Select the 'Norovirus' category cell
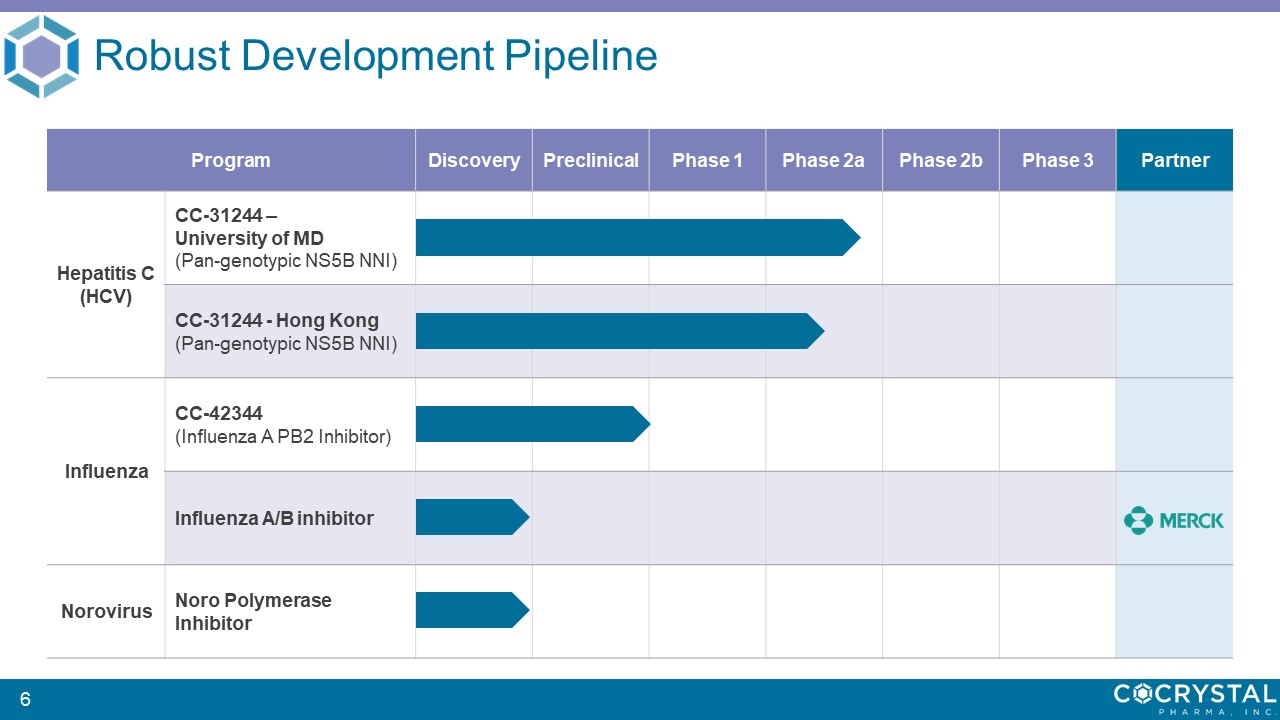The image size is (1280, 720). pyautogui.click(x=106, y=611)
